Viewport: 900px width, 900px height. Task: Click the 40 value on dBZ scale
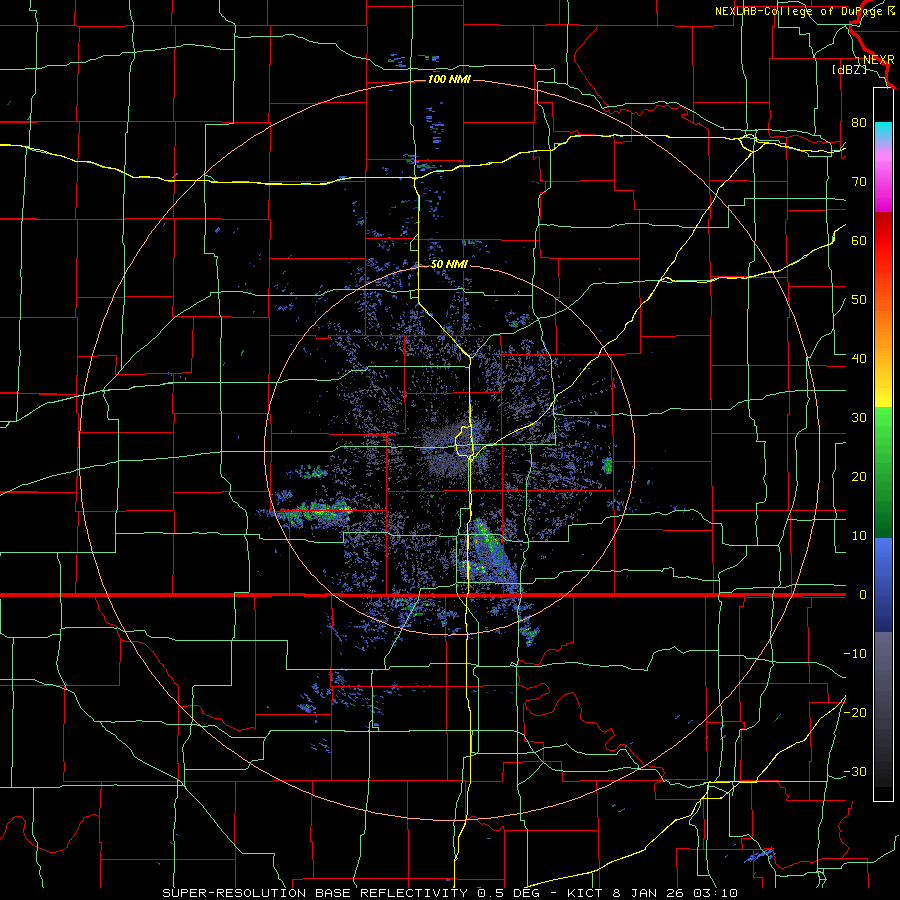(x=859, y=359)
